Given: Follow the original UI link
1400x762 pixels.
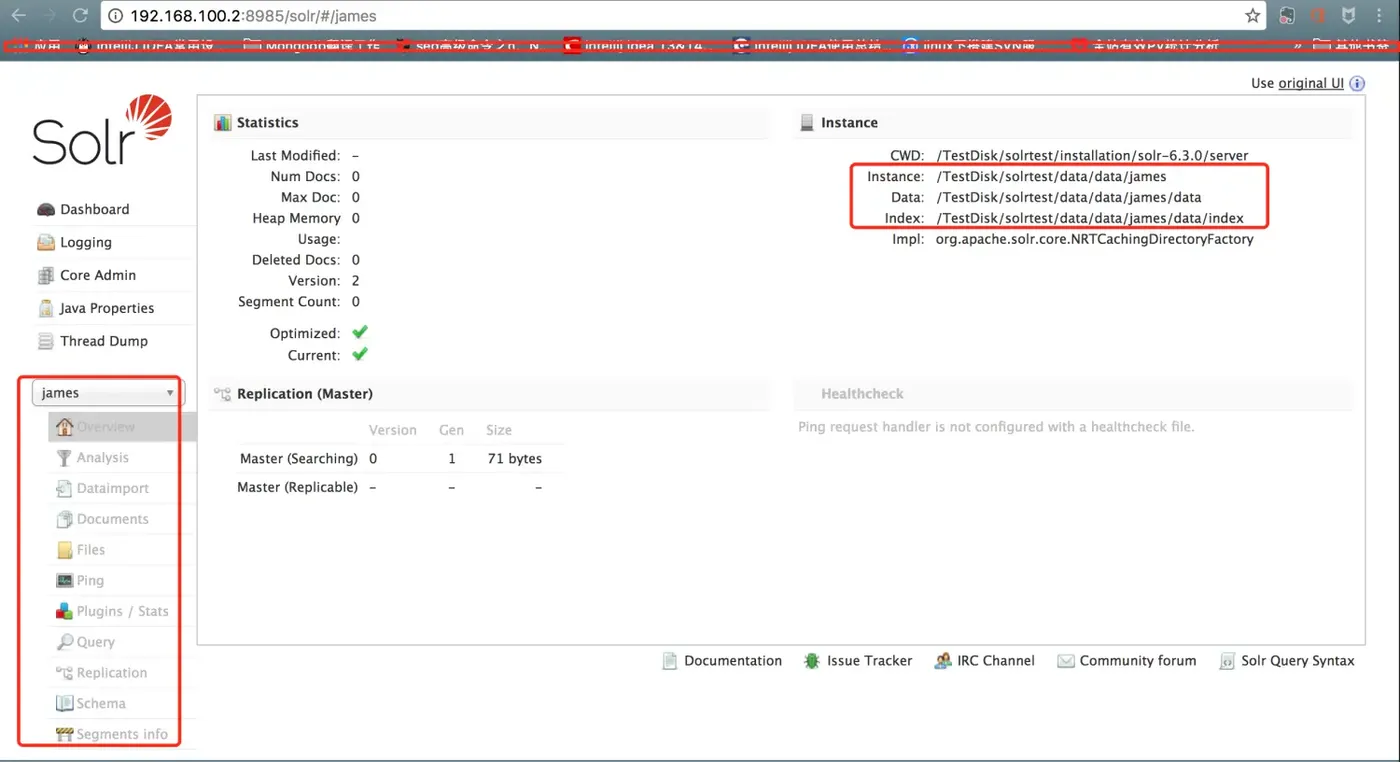Looking at the screenshot, I should [1311, 84].
